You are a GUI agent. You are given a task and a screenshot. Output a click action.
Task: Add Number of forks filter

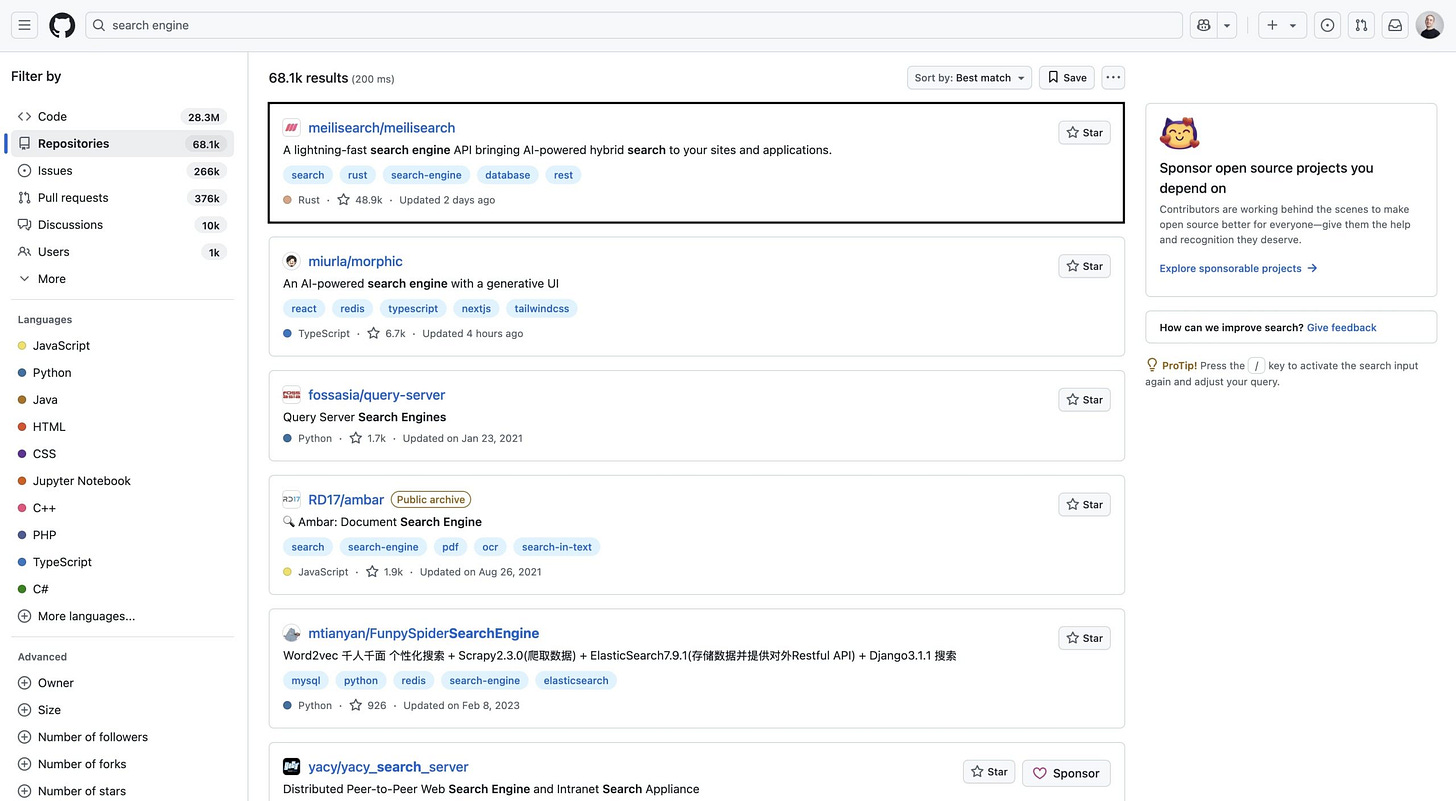click(121, 764)
